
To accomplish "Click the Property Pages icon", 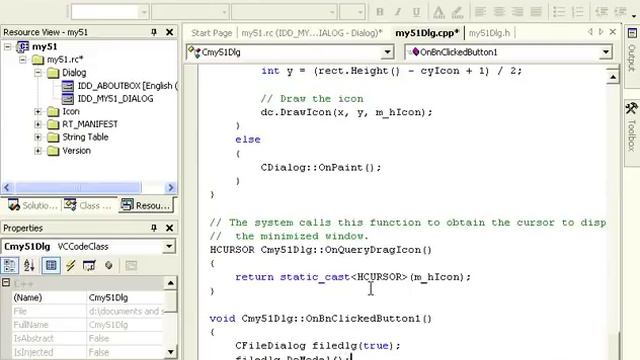I will pos(131,266).
